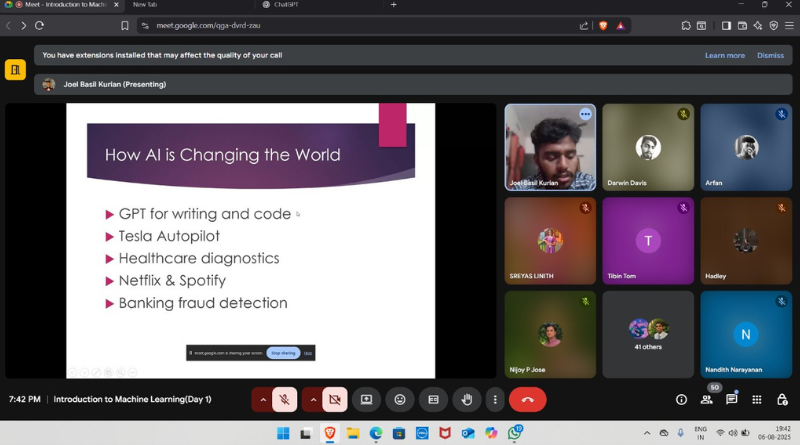The height and width of the screenshot is (445, 800).
Task: Dismiss the extensions warning banner
Action: pyautogui.click(x=770, y=55)
